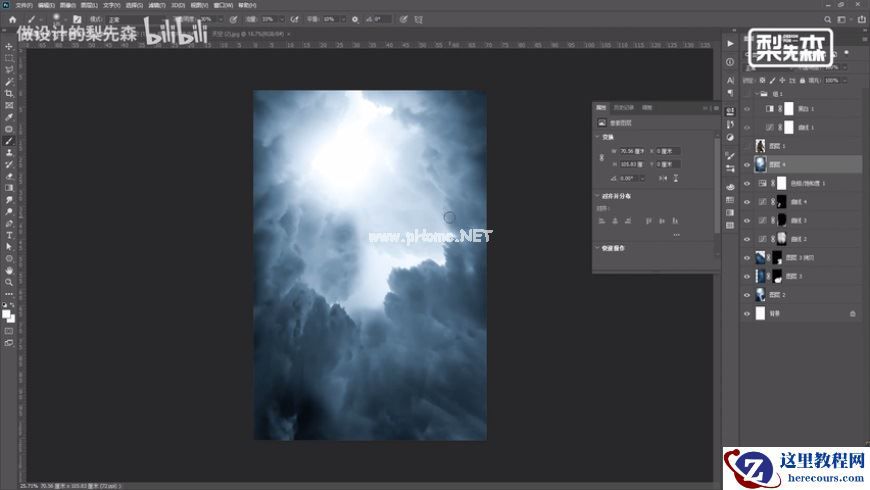Toggle visibility of 曲线 2 layer
This screenshot has height=490, width=870.
[747, 239]
